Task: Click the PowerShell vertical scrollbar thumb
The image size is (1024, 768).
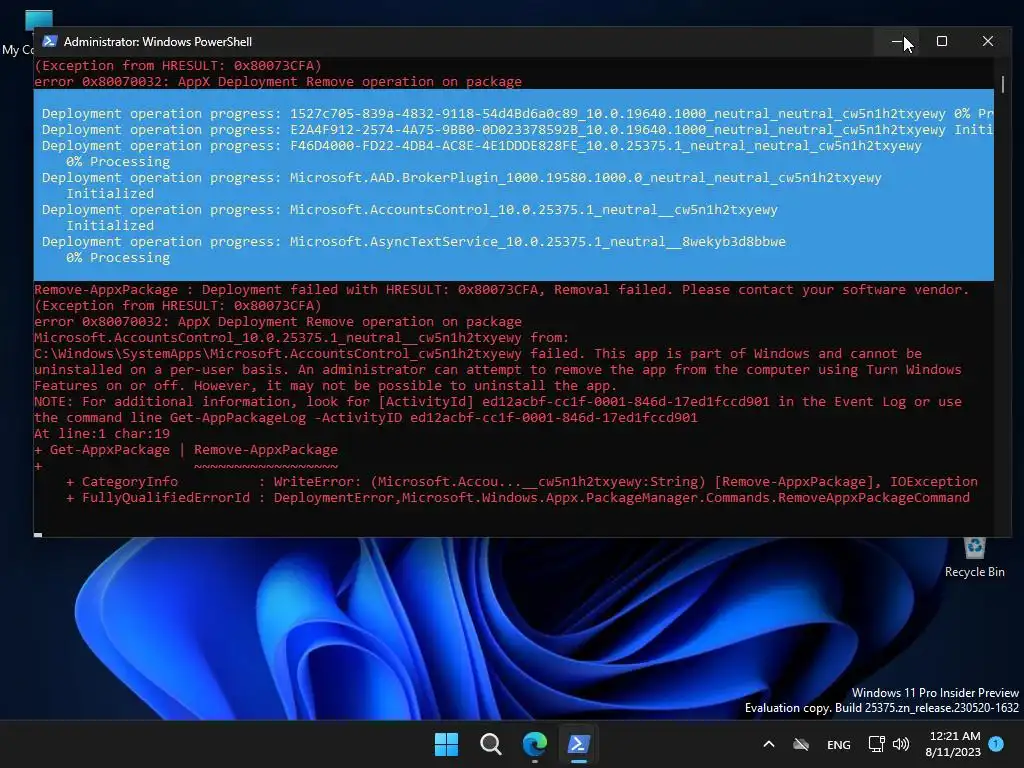Action: tap(1002, 84)
